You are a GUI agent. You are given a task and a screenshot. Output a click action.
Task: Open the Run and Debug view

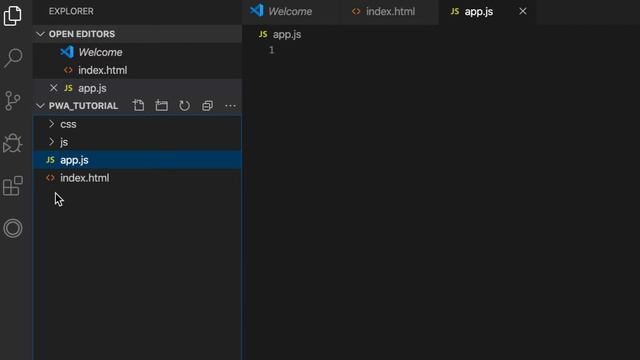(x=13, y=143)
